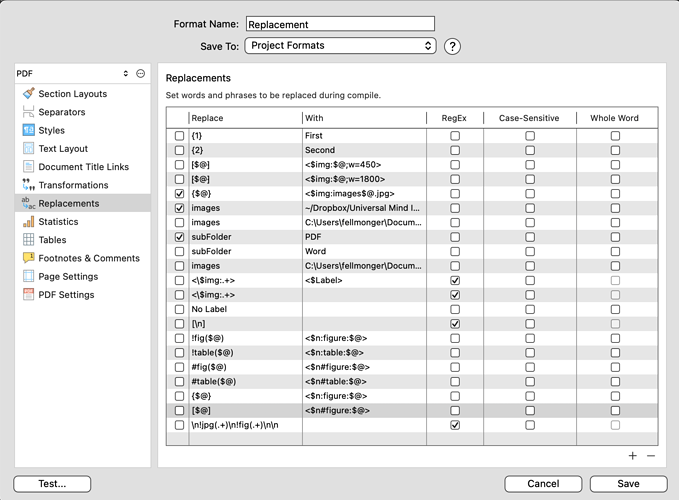The height and width of the screenshot is (500, 679).
Task: Open the Tables pane
Action: [x=83, y=240]
